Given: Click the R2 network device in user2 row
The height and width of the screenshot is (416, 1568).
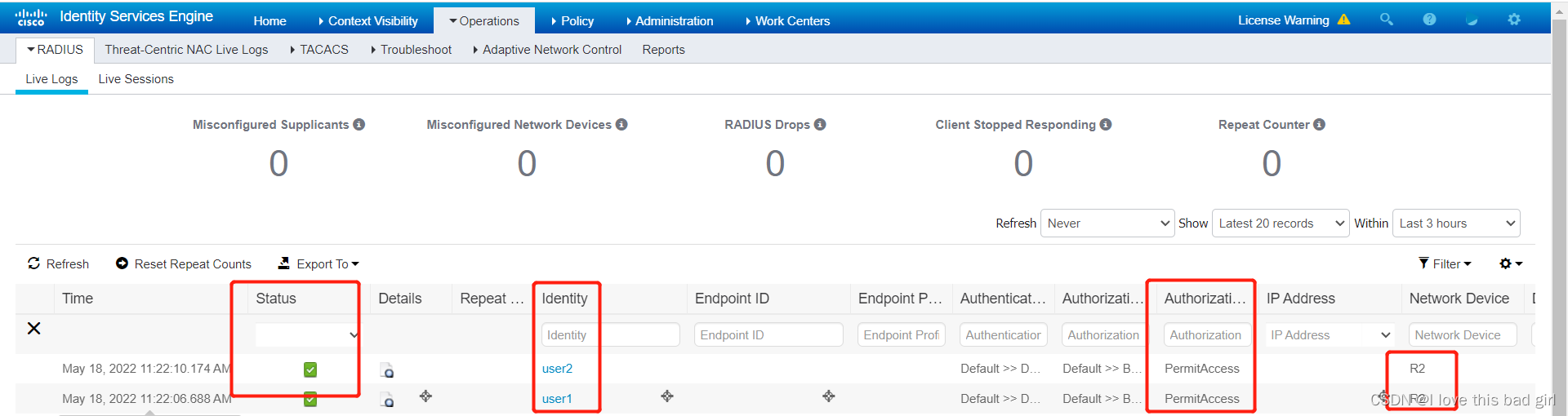Looking at the screenshot, I should 1417,369.
